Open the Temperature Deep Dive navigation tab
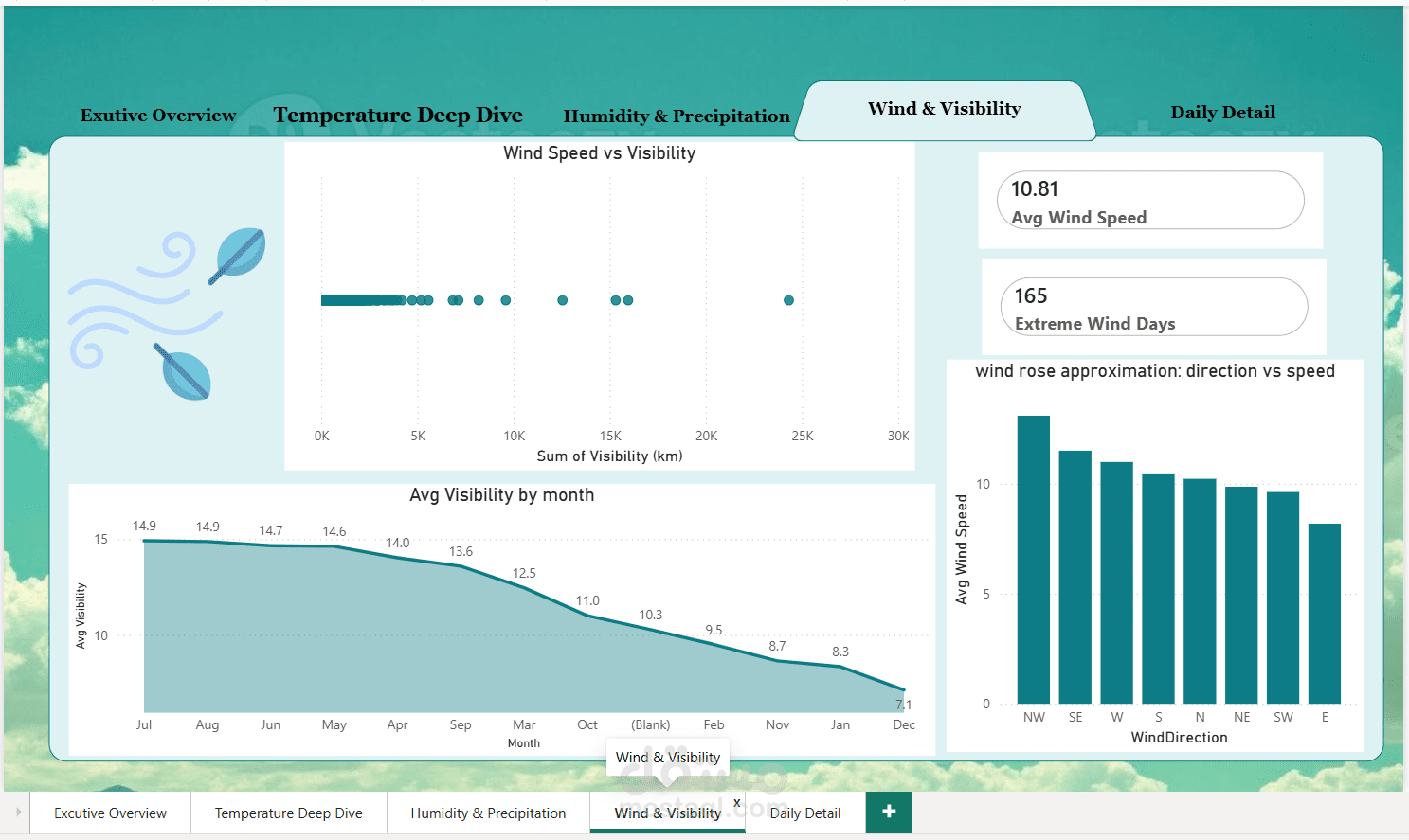The image size is (1409, 840). point(398,115)
